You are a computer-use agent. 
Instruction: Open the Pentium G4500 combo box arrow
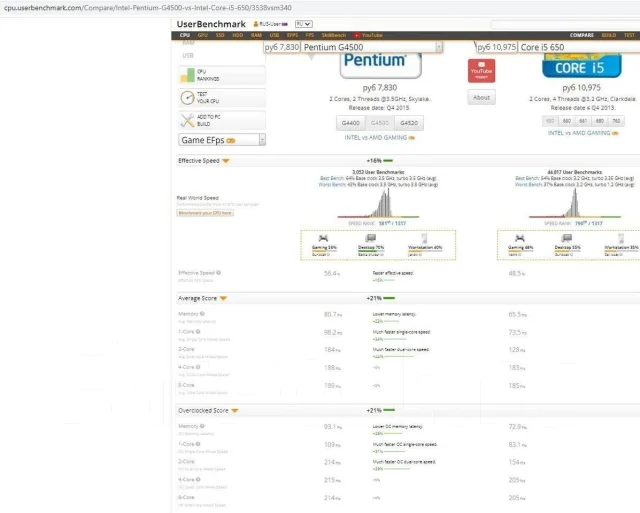coord(439,47)
